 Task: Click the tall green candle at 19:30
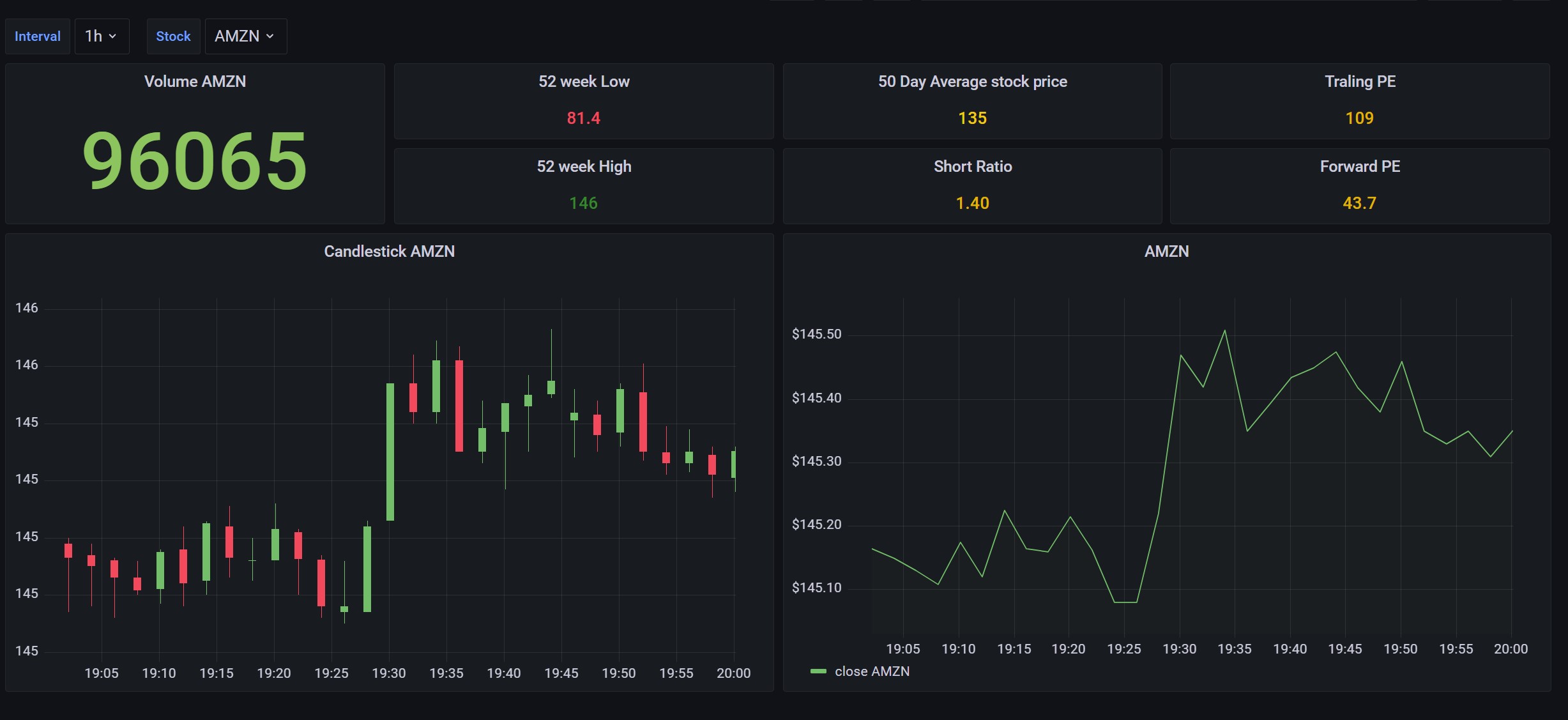tap(390, 452)
